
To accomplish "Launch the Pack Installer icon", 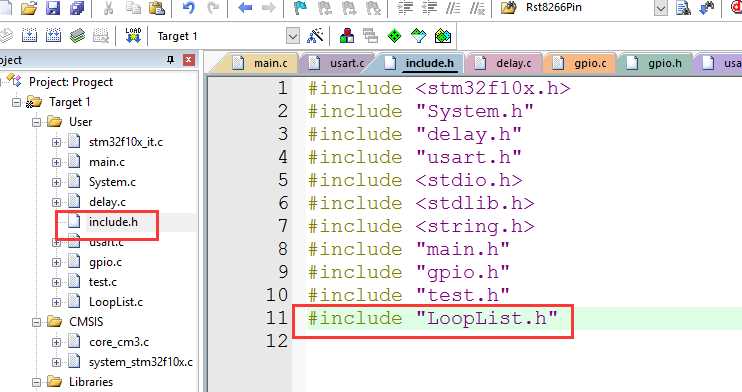I will click(x=443, y=36).
